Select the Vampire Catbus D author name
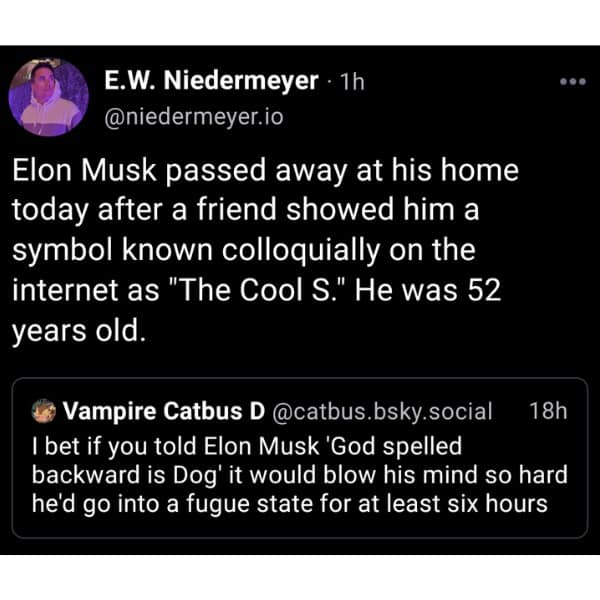The image size is (600, 600). click(164, 411)
